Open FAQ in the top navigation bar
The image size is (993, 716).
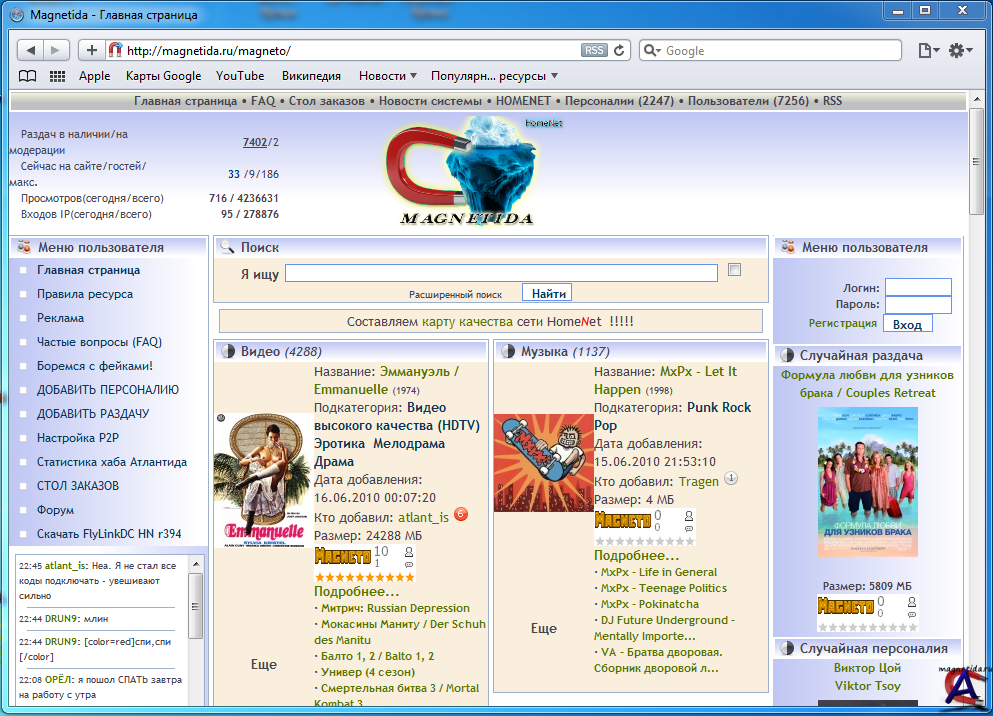point(263,101)
